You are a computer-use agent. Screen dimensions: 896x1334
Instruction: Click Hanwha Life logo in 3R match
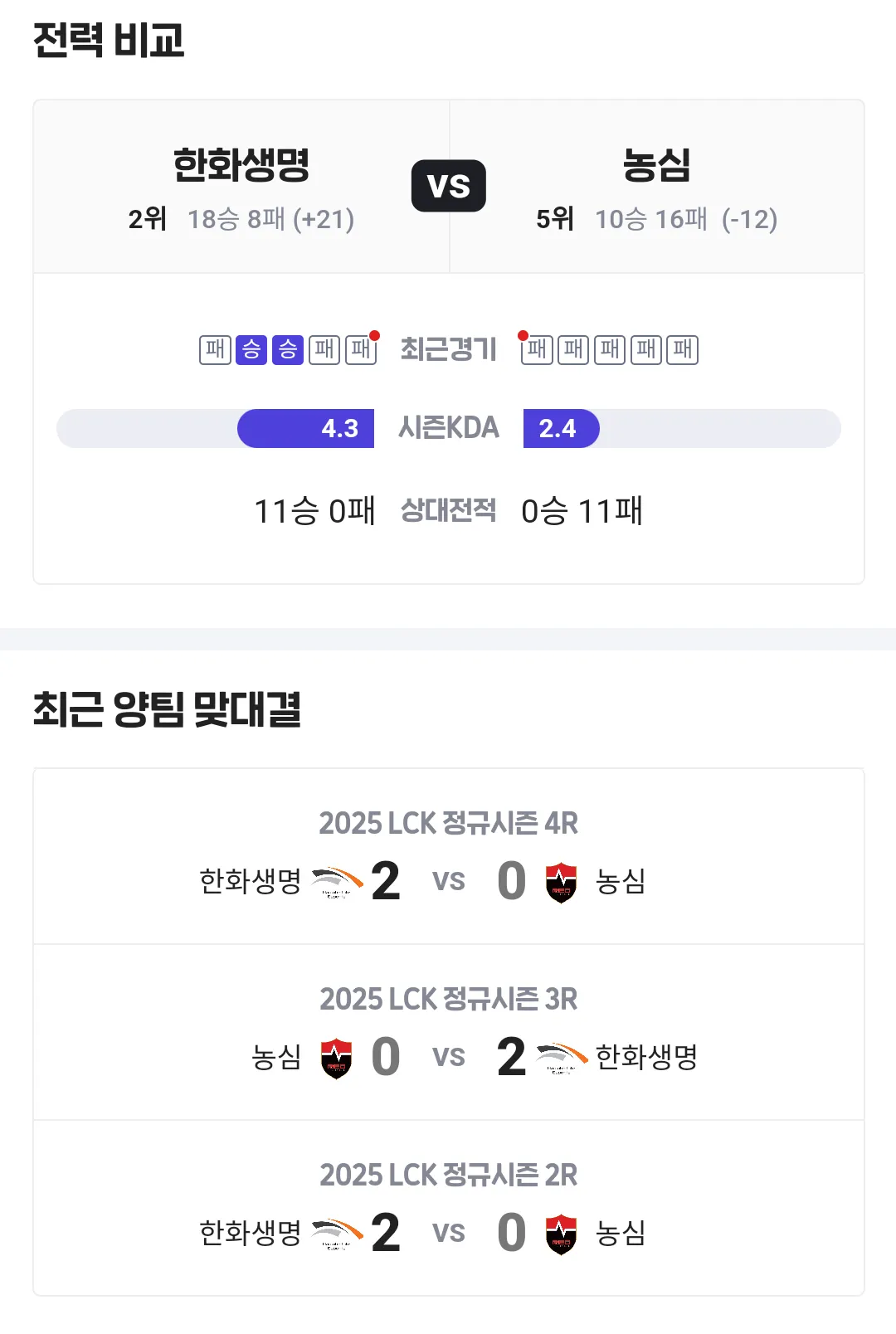(x=562, y=1058)
